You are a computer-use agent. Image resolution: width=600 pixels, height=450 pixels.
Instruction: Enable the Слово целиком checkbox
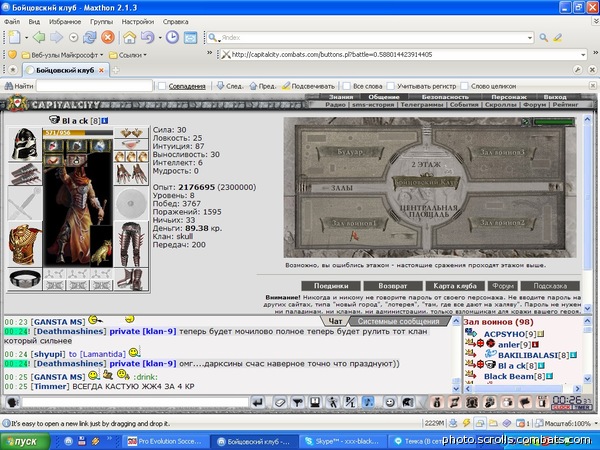tap(464, 86)
